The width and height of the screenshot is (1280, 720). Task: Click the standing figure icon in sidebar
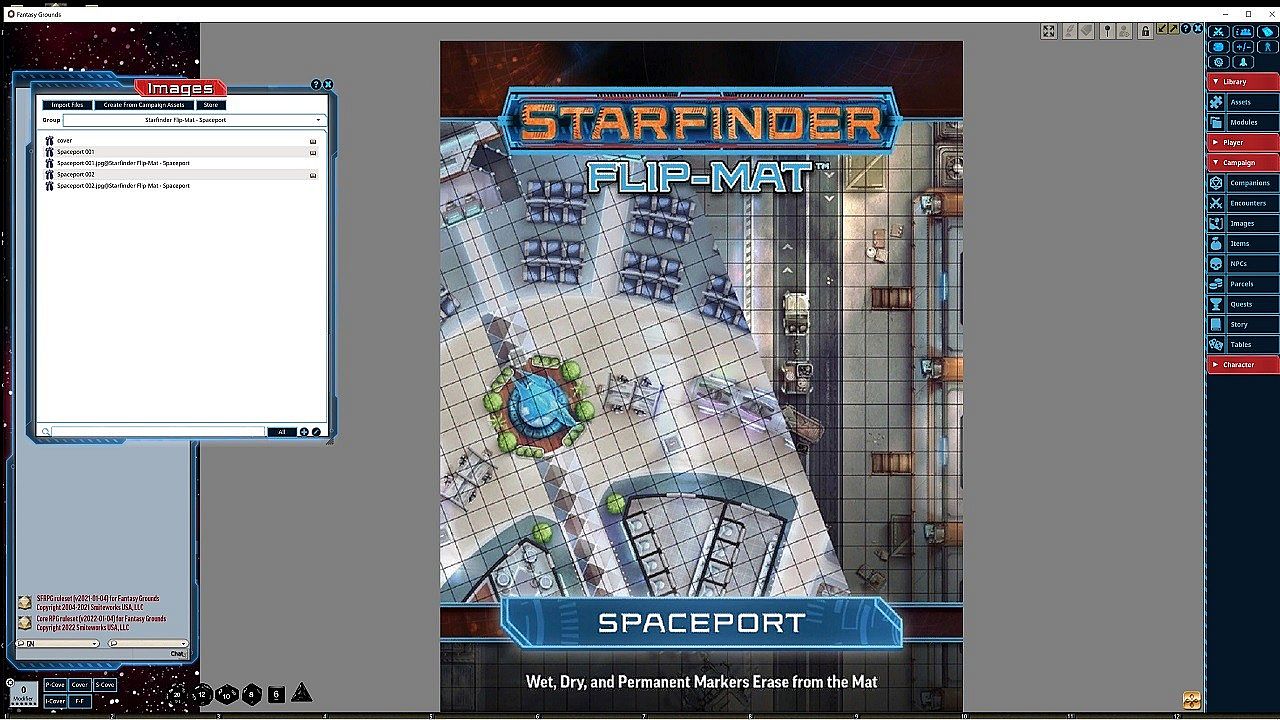tap(1266, 47)
